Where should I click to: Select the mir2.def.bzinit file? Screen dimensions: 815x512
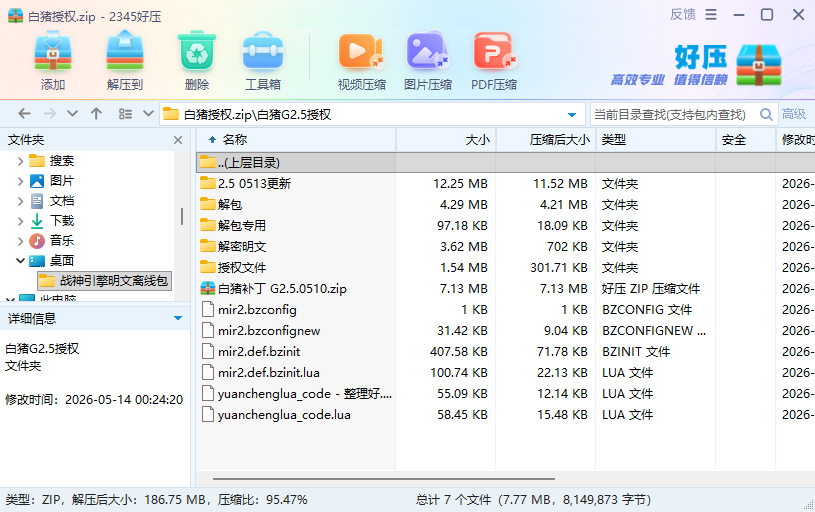pyautogui.click(x=506, y=352)
